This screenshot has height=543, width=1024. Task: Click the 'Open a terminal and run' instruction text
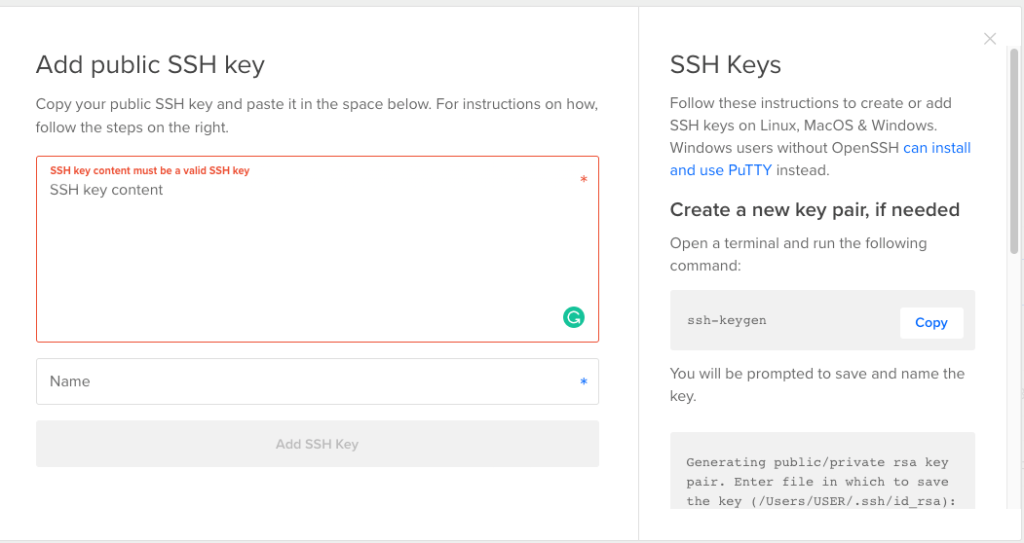[798, 253]
